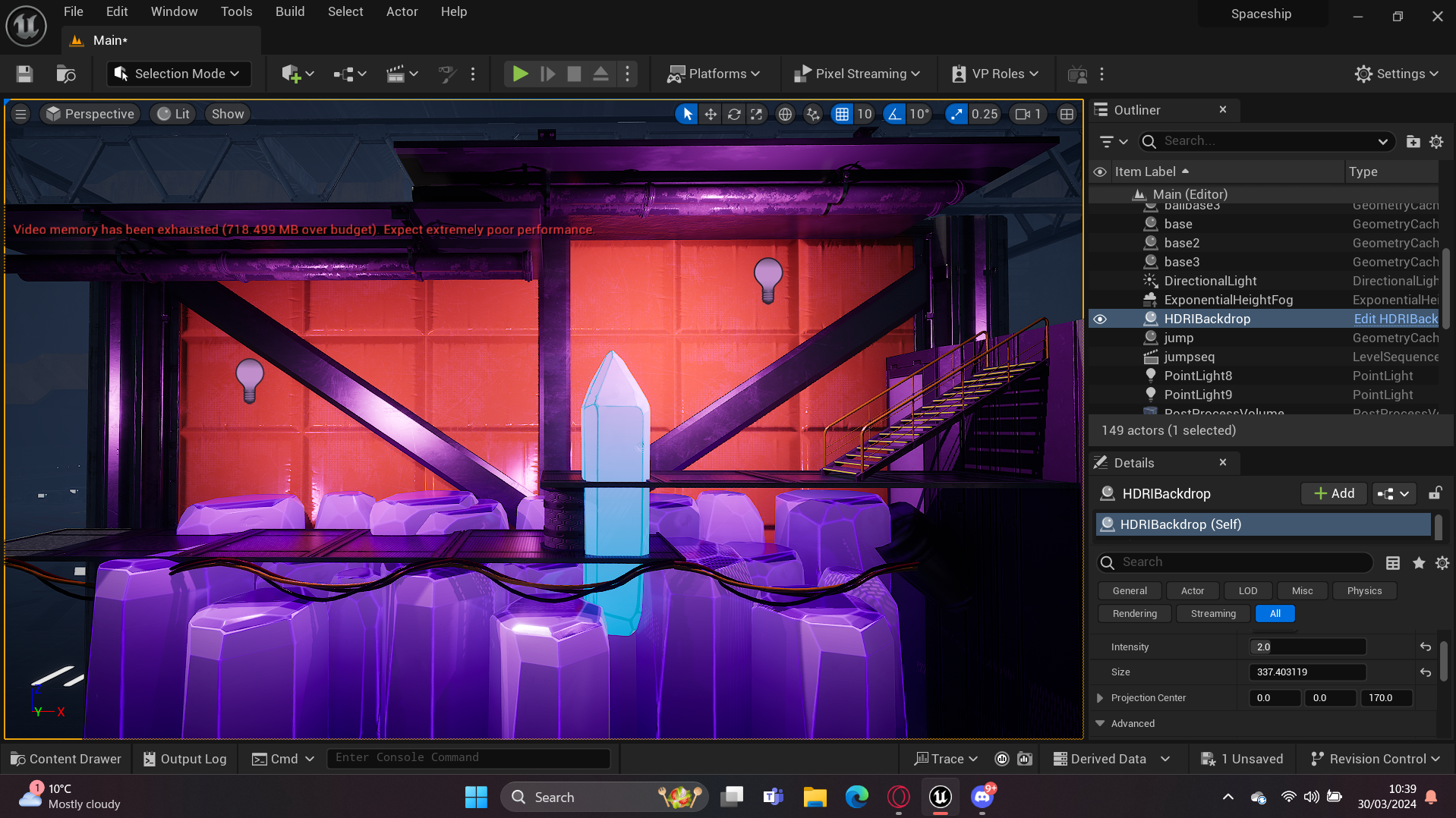1456x818 pixels.
Task: Open the viewport Show flags menu
Action: point(228,114)
